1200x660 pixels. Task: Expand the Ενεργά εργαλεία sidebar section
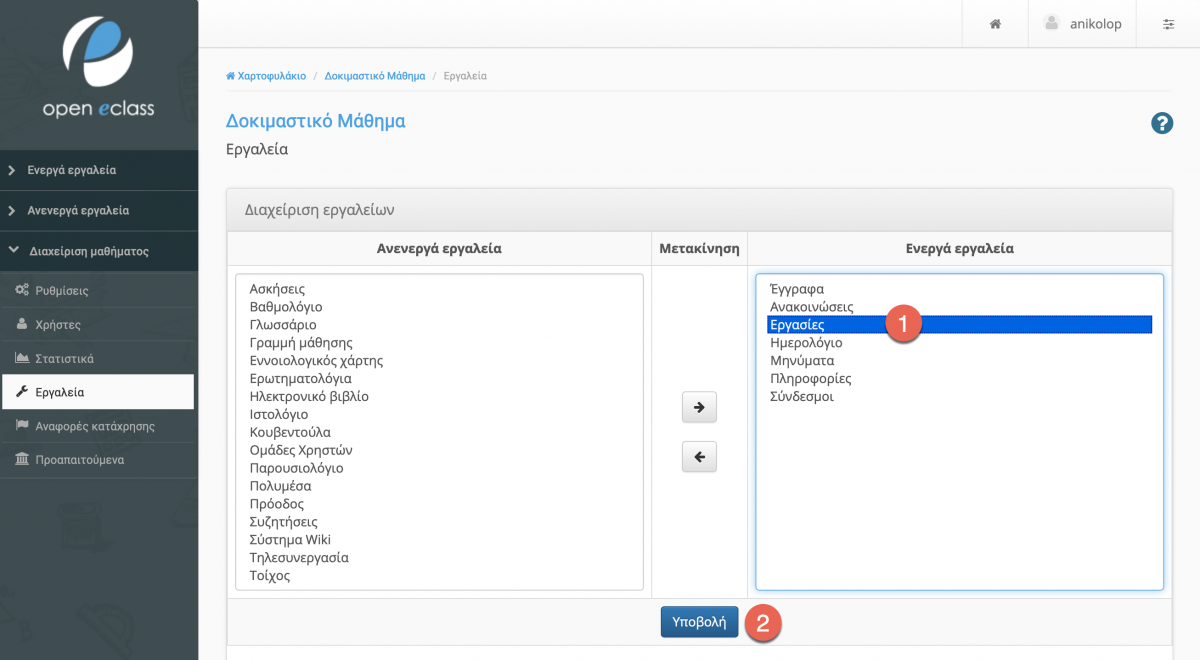point(72,170)
